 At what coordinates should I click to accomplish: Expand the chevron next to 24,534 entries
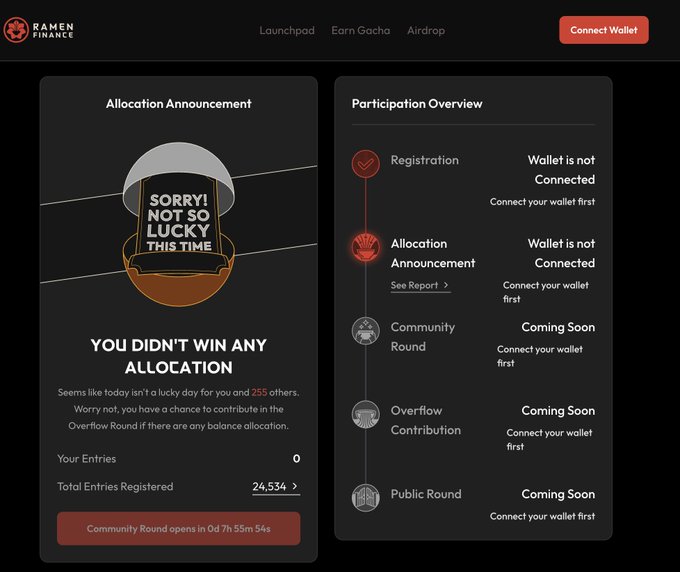(x=295, y=486)
